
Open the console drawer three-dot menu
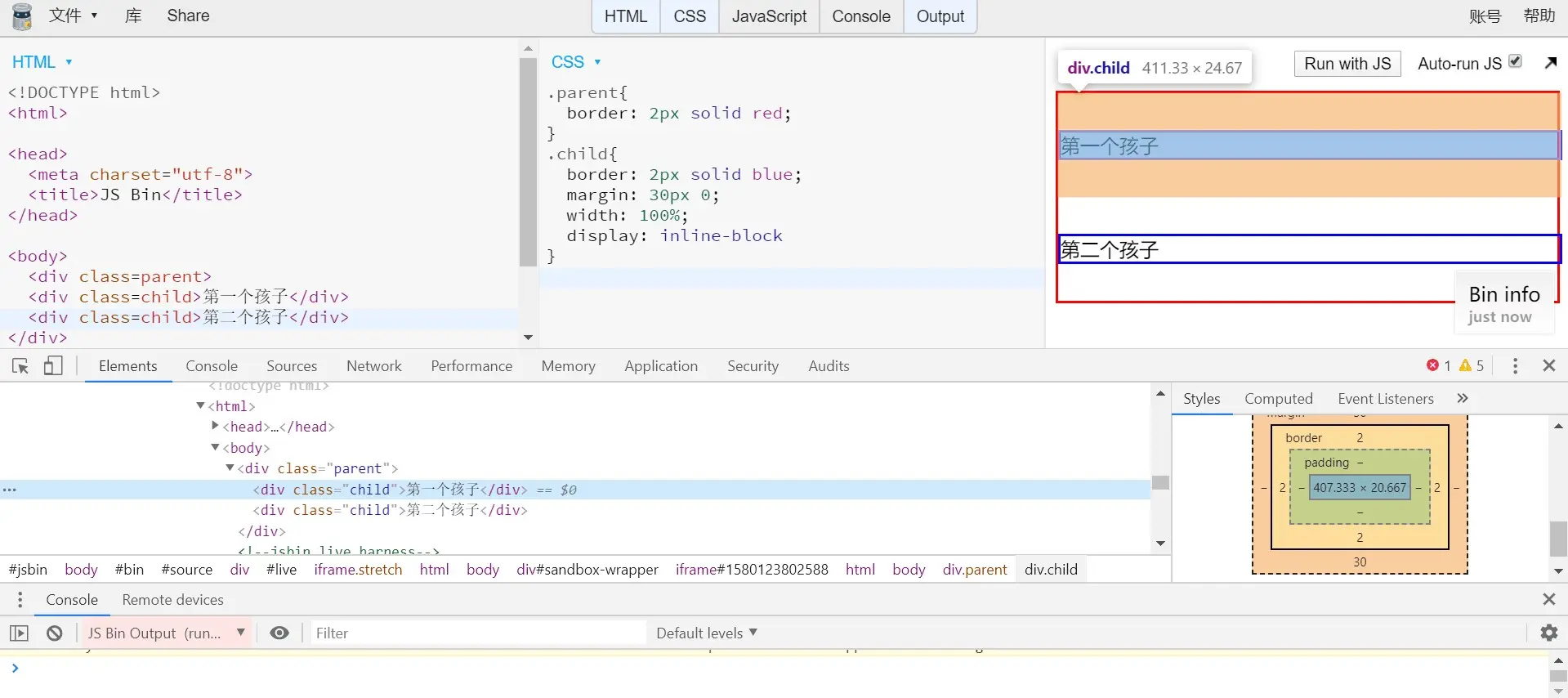pyautogui.click(x=20, y=600)
